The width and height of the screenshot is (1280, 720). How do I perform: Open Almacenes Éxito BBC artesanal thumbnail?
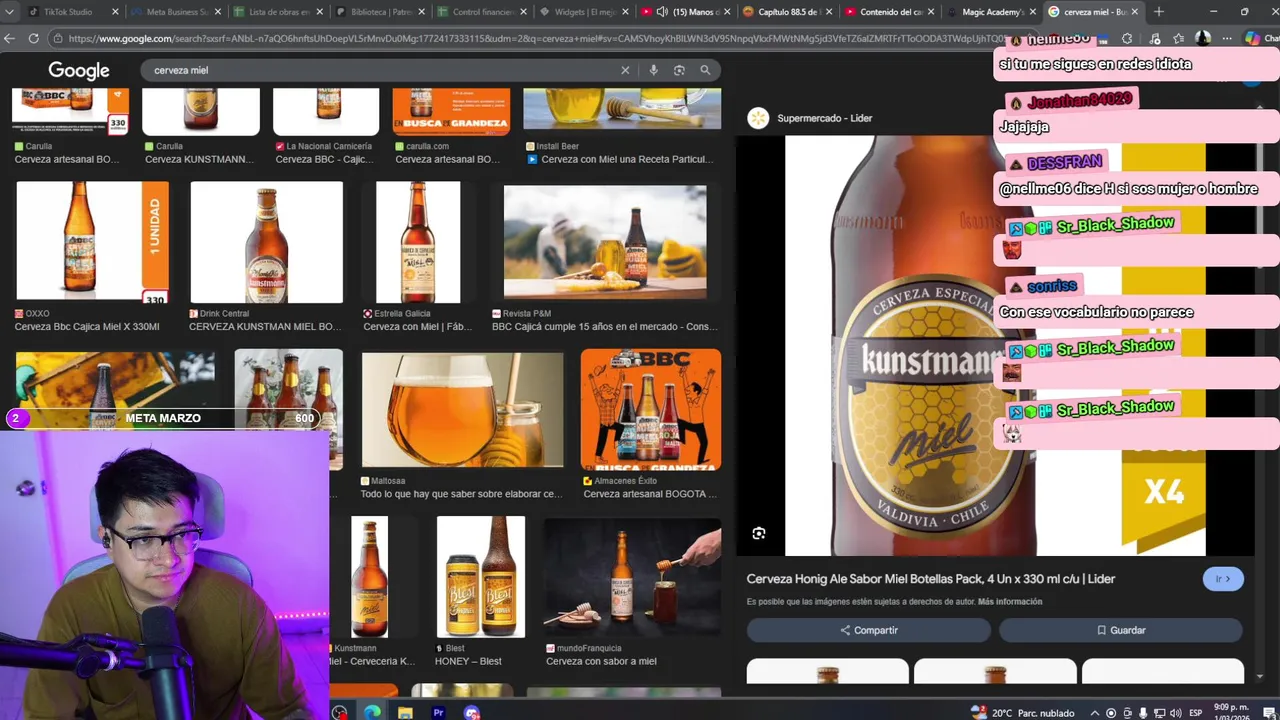pos(651,409)
